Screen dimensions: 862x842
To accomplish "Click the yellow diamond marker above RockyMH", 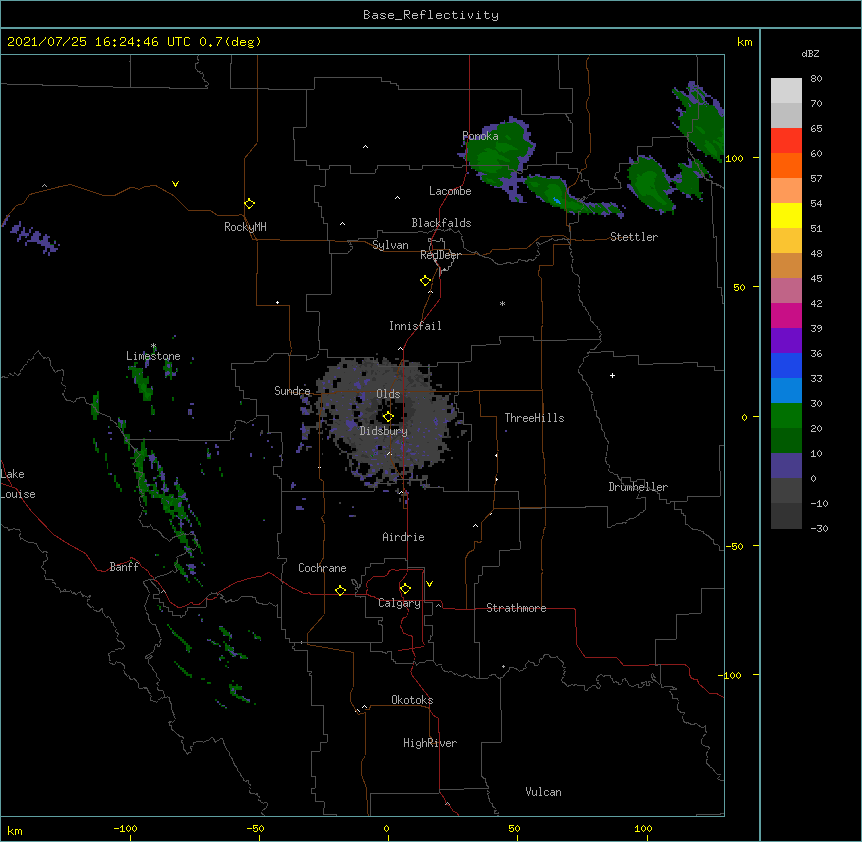I will [x=250, y=203].
